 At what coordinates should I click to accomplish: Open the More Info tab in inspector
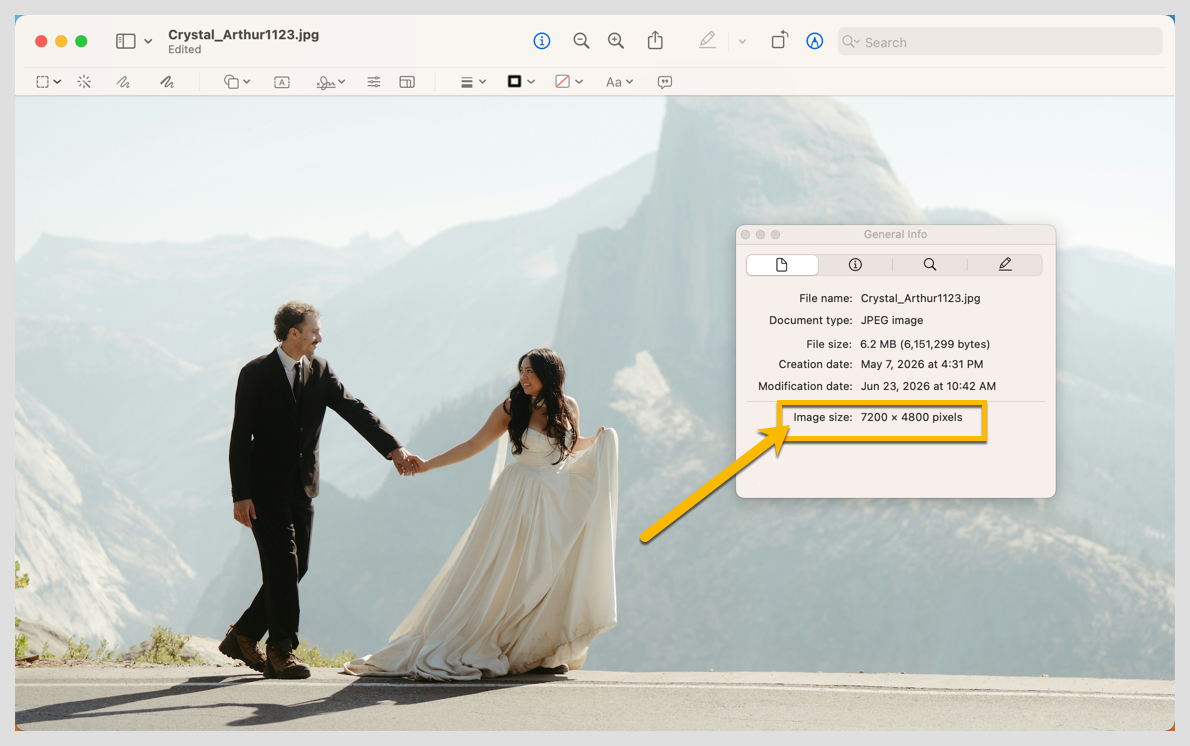coord(855,265)
